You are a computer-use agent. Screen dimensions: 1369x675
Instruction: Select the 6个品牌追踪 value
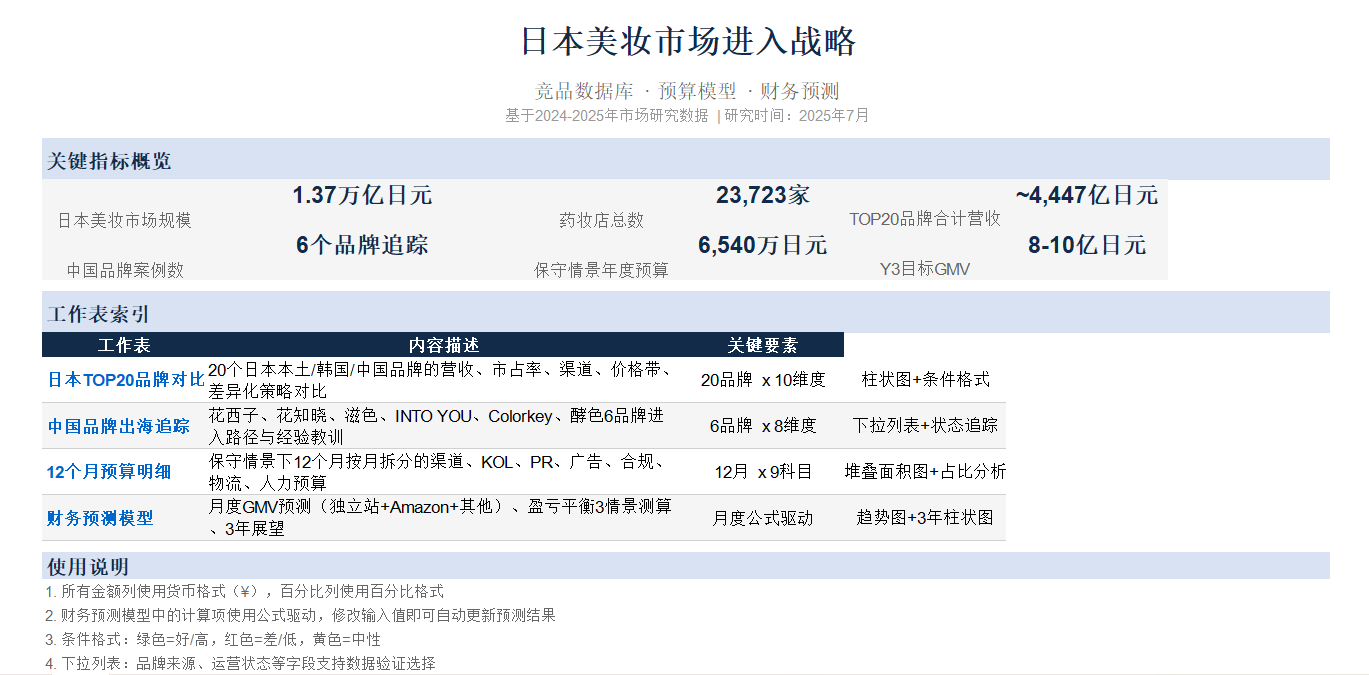(362, 245)
